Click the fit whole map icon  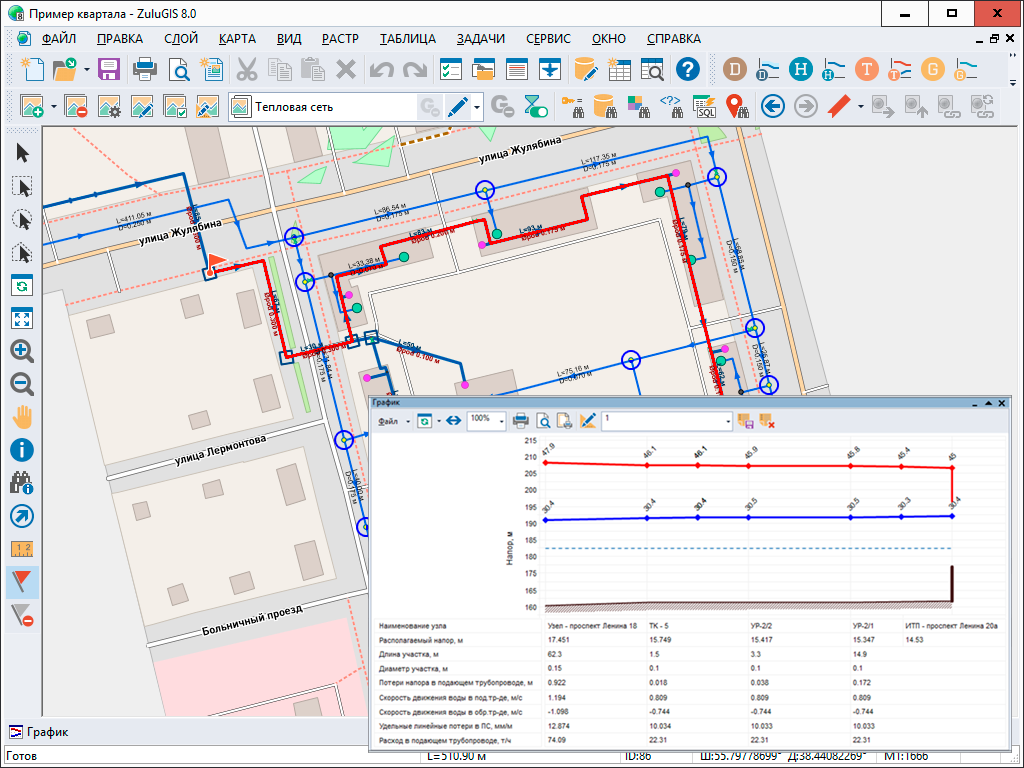22,318
